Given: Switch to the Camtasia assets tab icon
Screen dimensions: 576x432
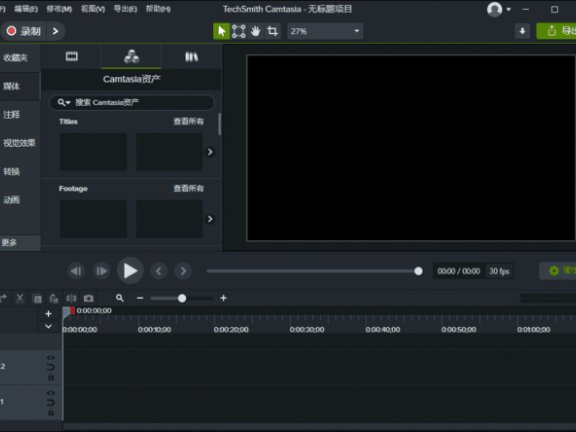Looking at the screenshot, I should pos(132,57).
